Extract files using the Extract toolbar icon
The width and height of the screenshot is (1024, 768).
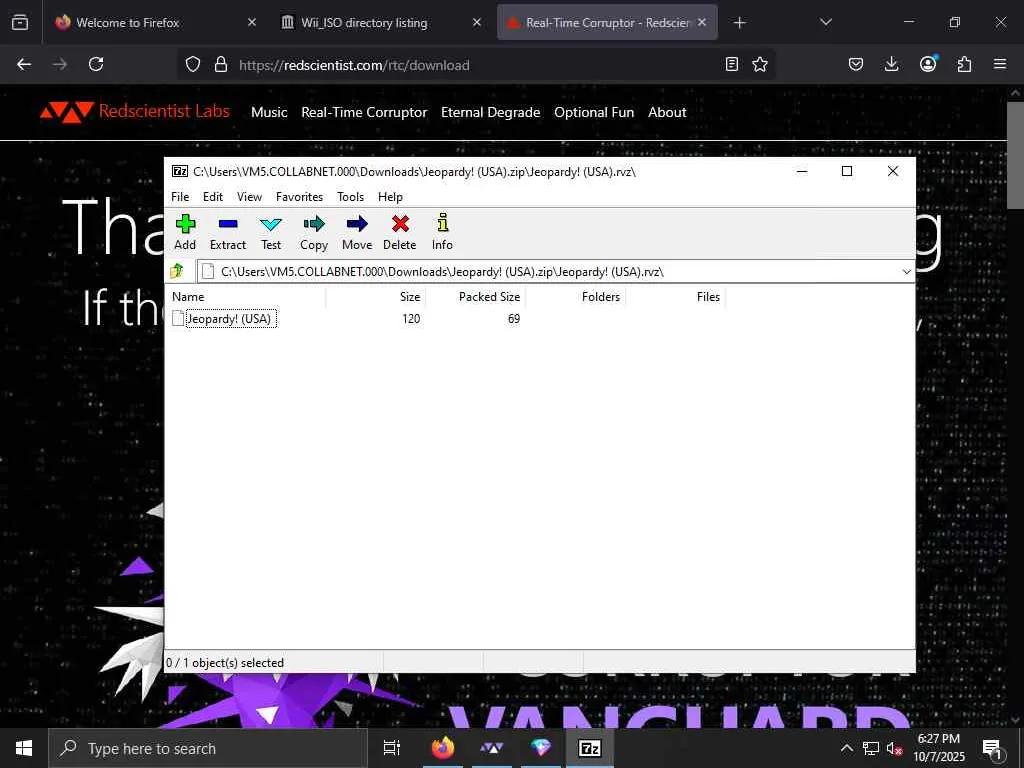click(x=228, y=232)
